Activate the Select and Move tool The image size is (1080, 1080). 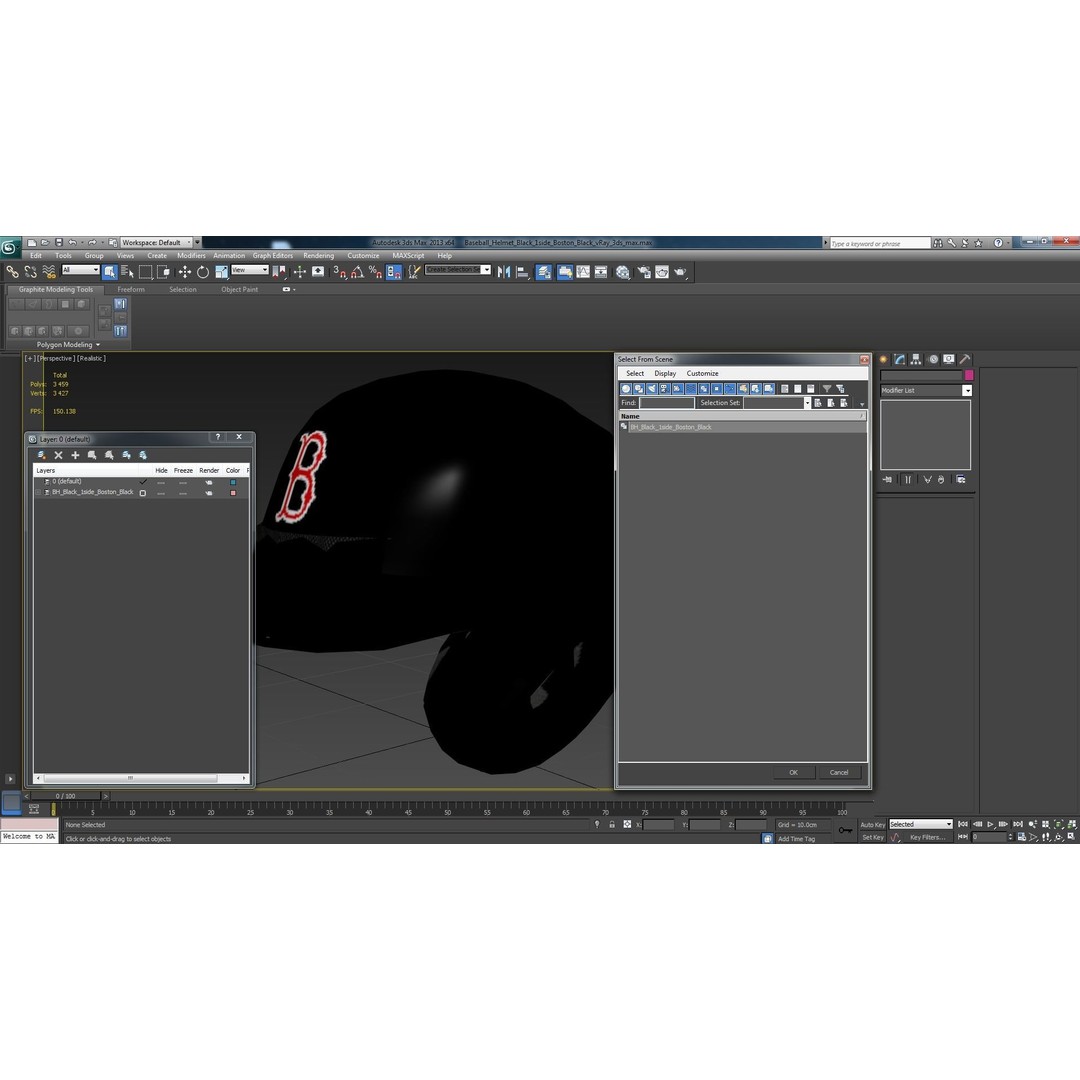185,272
